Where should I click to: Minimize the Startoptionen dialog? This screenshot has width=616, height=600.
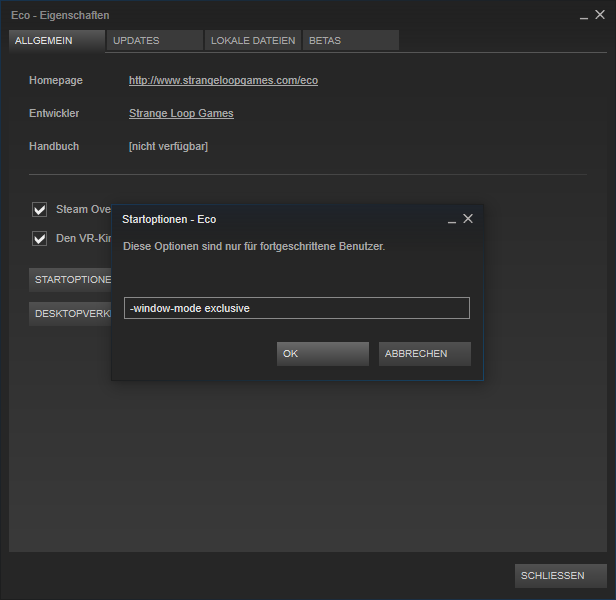coord(452,219)
